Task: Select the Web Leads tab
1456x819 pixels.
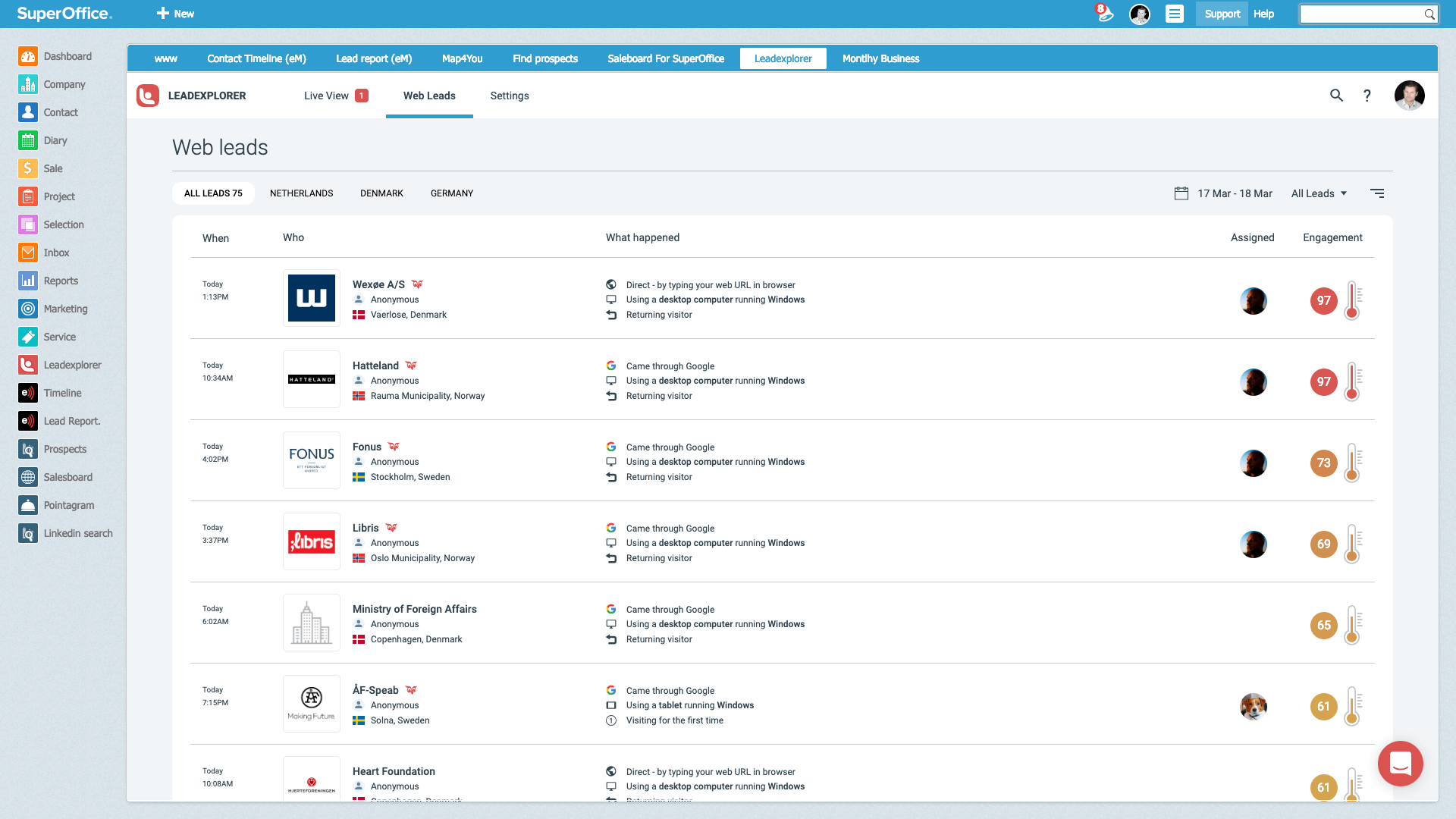Action: 429,96
